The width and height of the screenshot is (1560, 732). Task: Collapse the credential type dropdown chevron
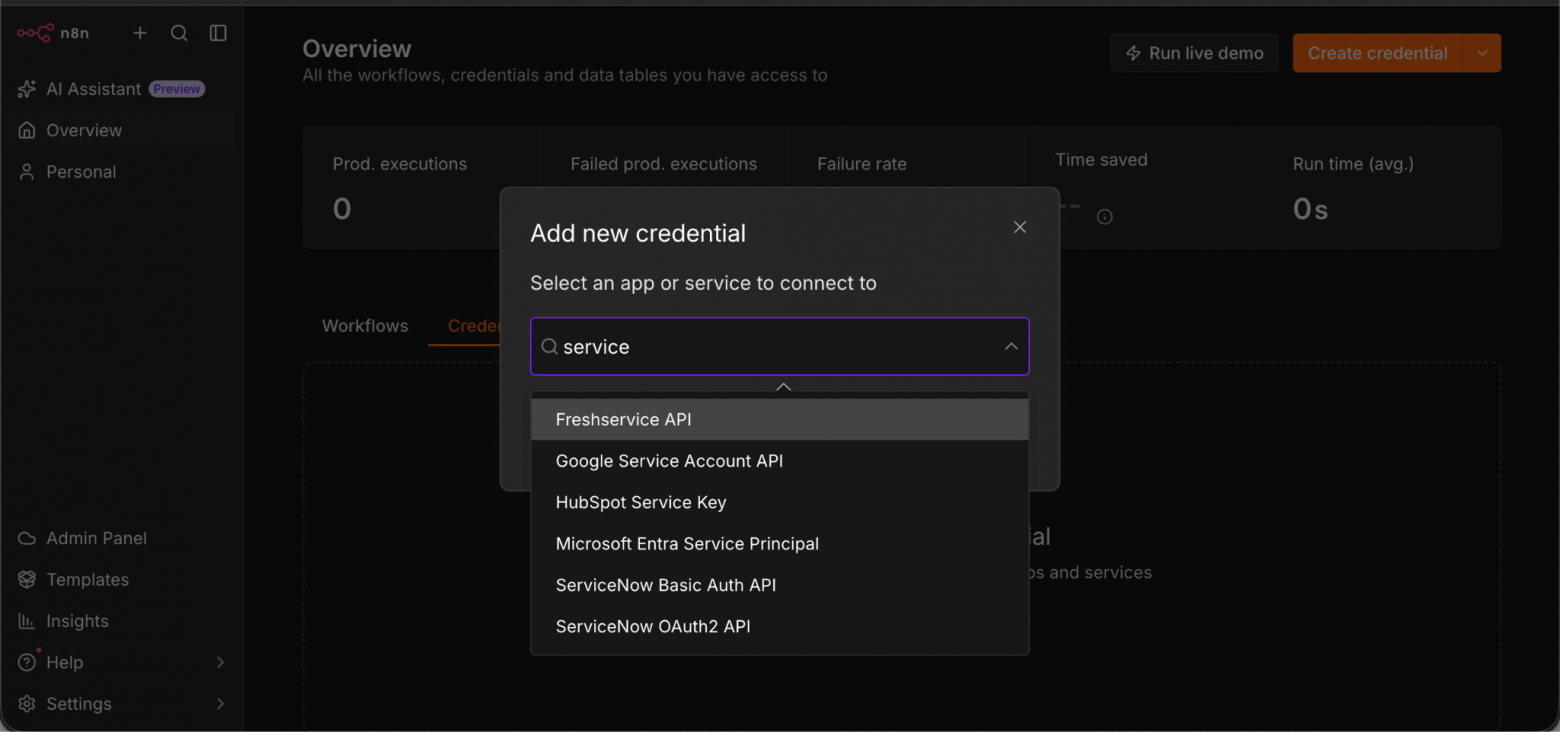1011,347
